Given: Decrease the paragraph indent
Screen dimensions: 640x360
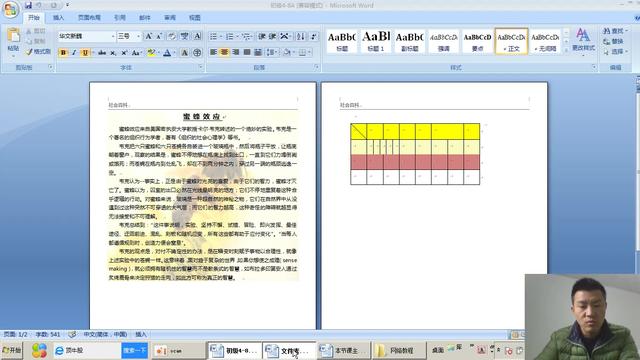Looking at the screenshot, I should [x=262, y=36].
